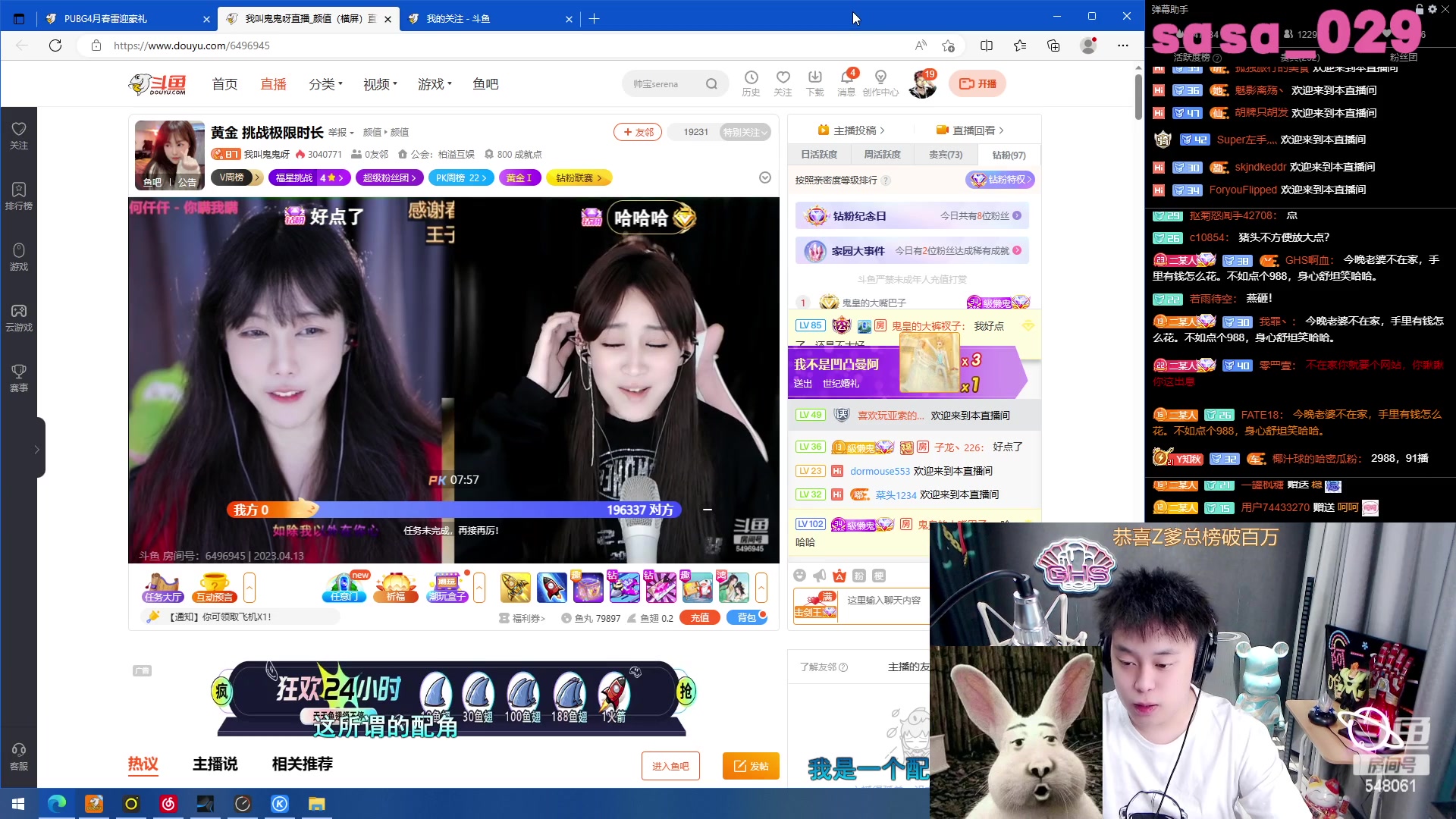
Task: Open Edge split screen icon
Action: pos(987,45)
